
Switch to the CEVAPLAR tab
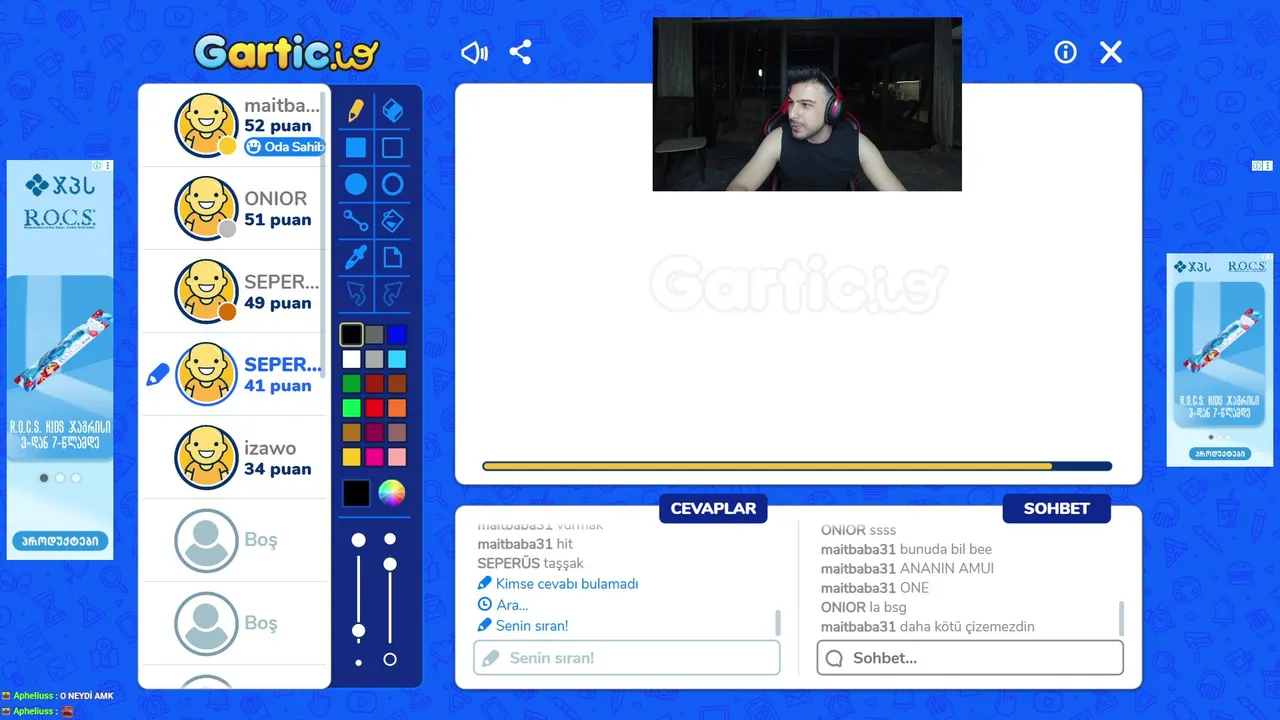coord(713,508)
